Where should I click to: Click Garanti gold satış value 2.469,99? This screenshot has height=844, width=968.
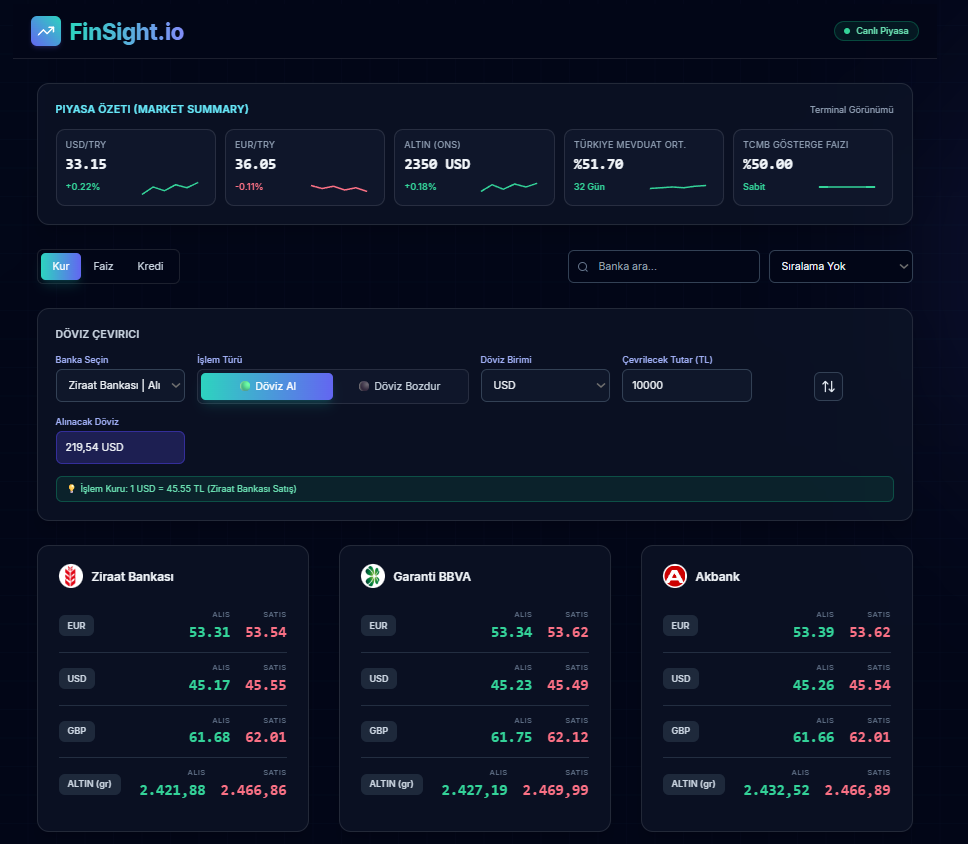point(556,790)
